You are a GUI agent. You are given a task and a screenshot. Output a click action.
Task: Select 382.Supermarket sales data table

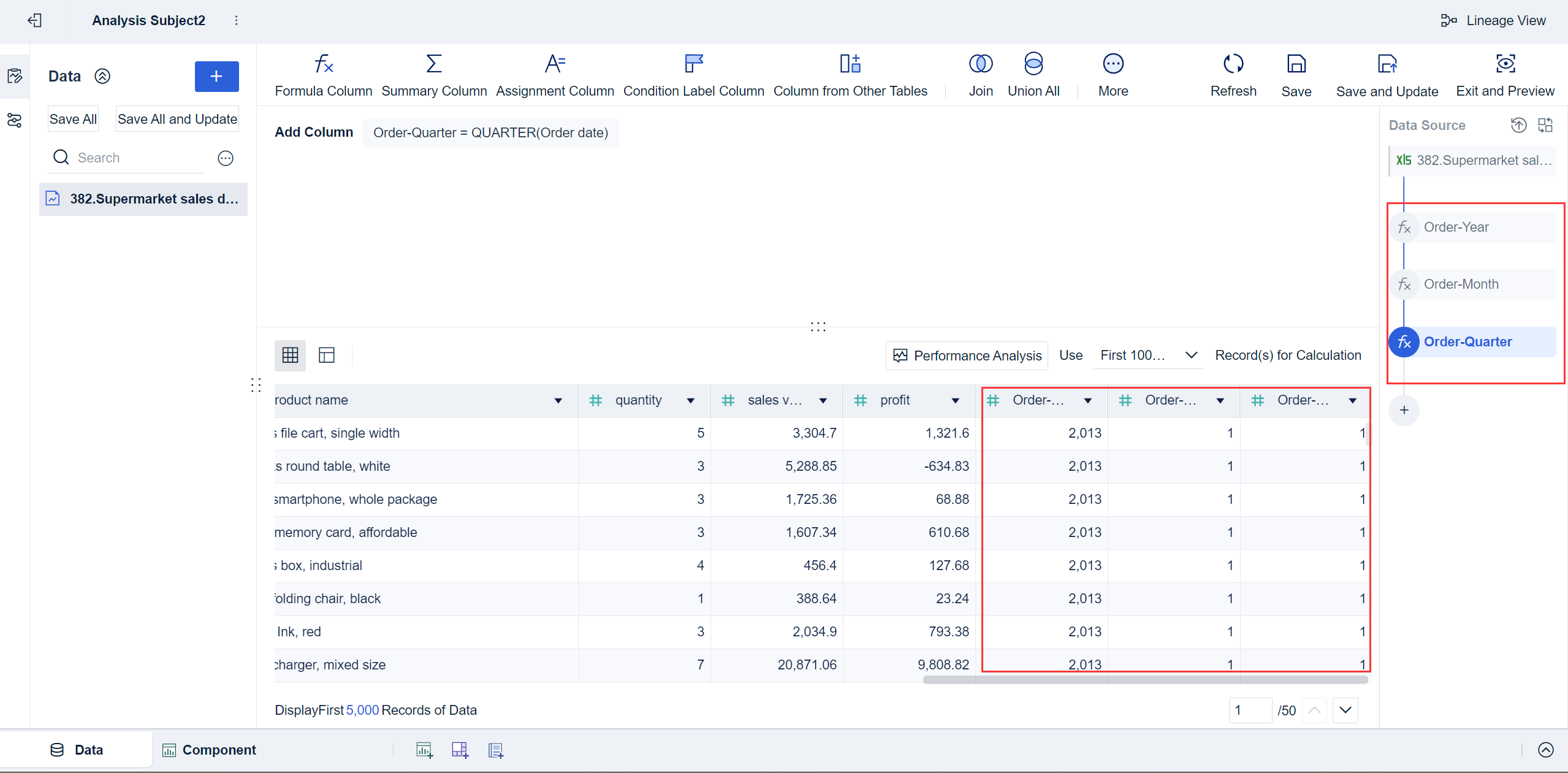(x=143, y=199)
